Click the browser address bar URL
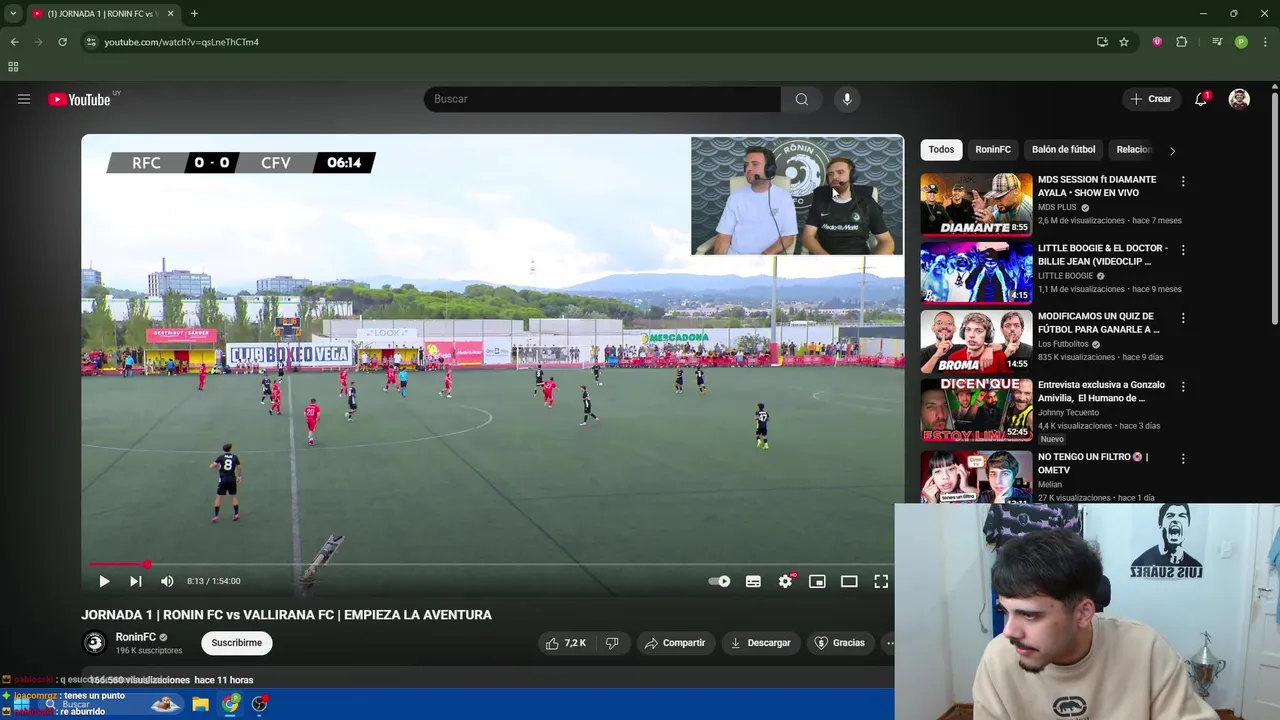The height and width of the screenshot is (720, 1280). pyautogui.click(x=181, y=42)
